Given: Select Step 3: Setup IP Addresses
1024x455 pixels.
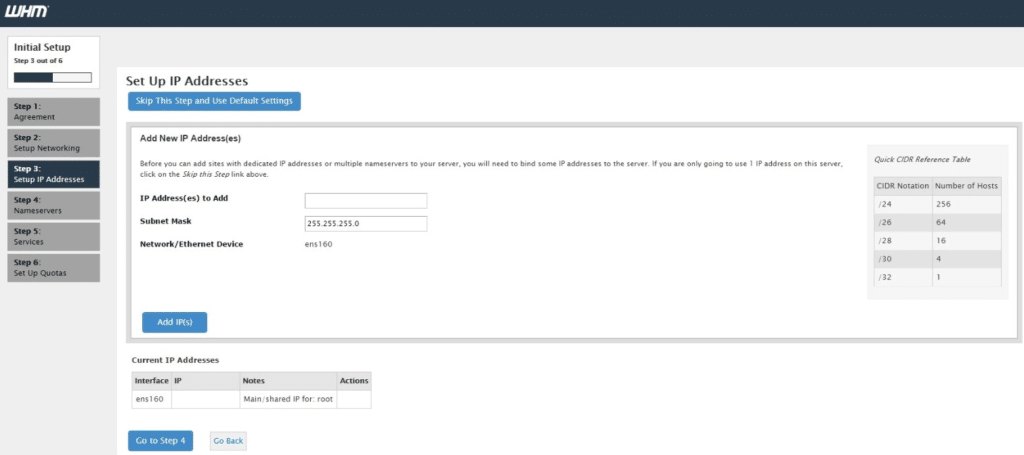Looking at the screenshot, I should coord(68,174).
